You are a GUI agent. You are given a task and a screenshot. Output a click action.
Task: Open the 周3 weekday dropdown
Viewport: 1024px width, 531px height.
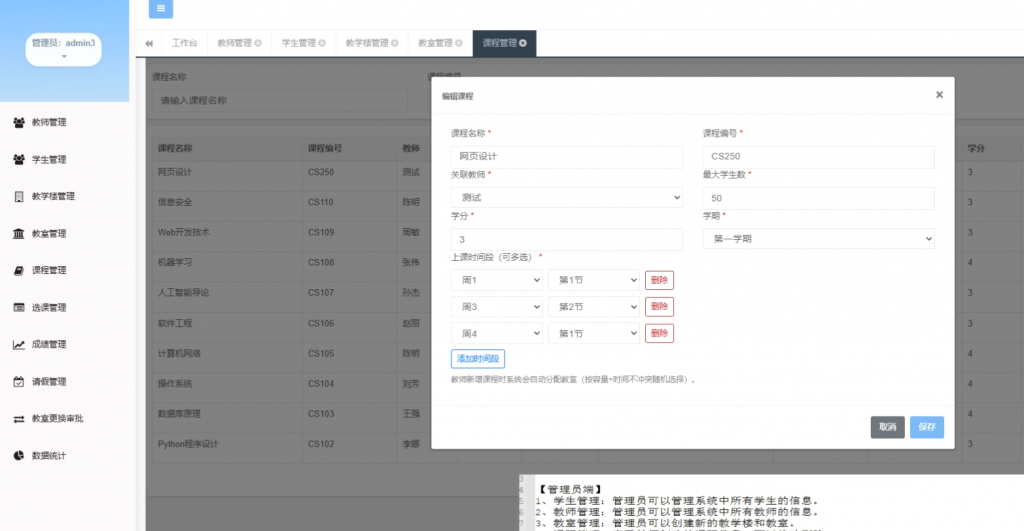(496, 307)
